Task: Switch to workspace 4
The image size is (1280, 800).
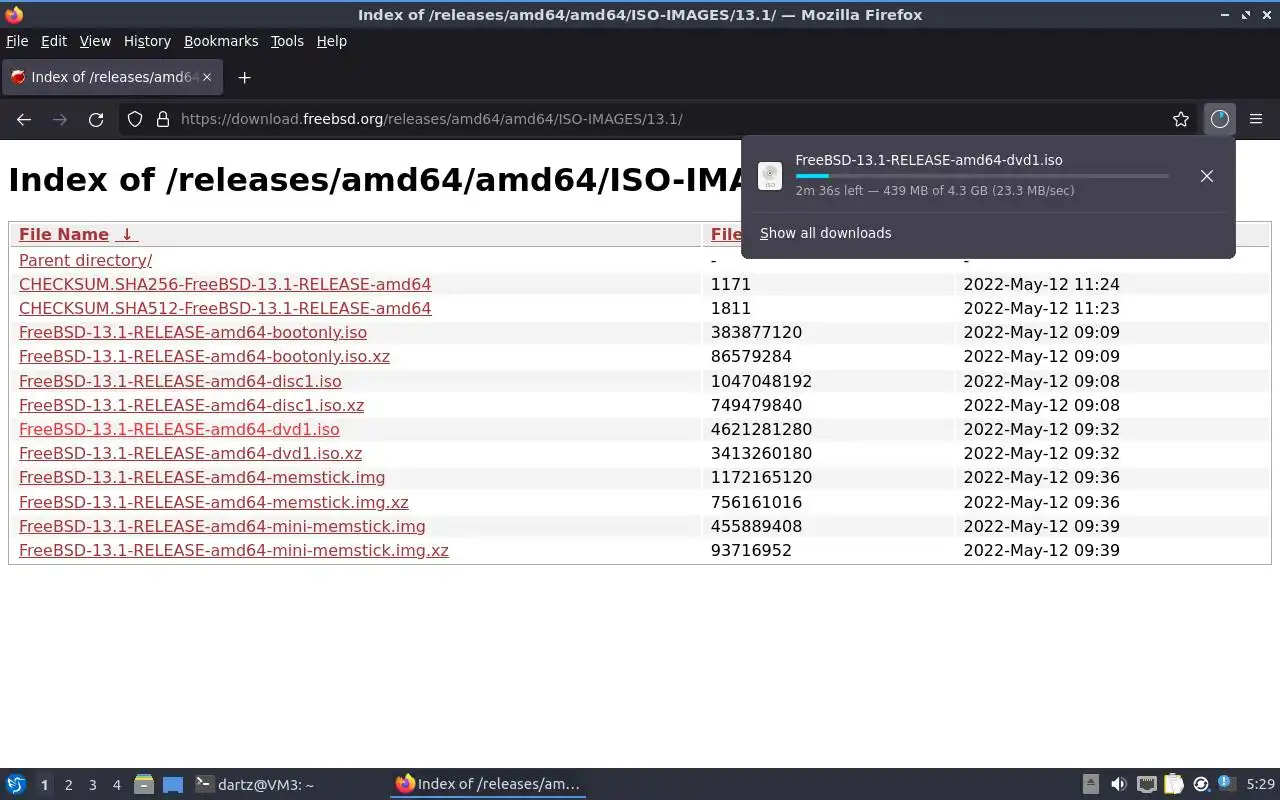Action: pos(117,785)
